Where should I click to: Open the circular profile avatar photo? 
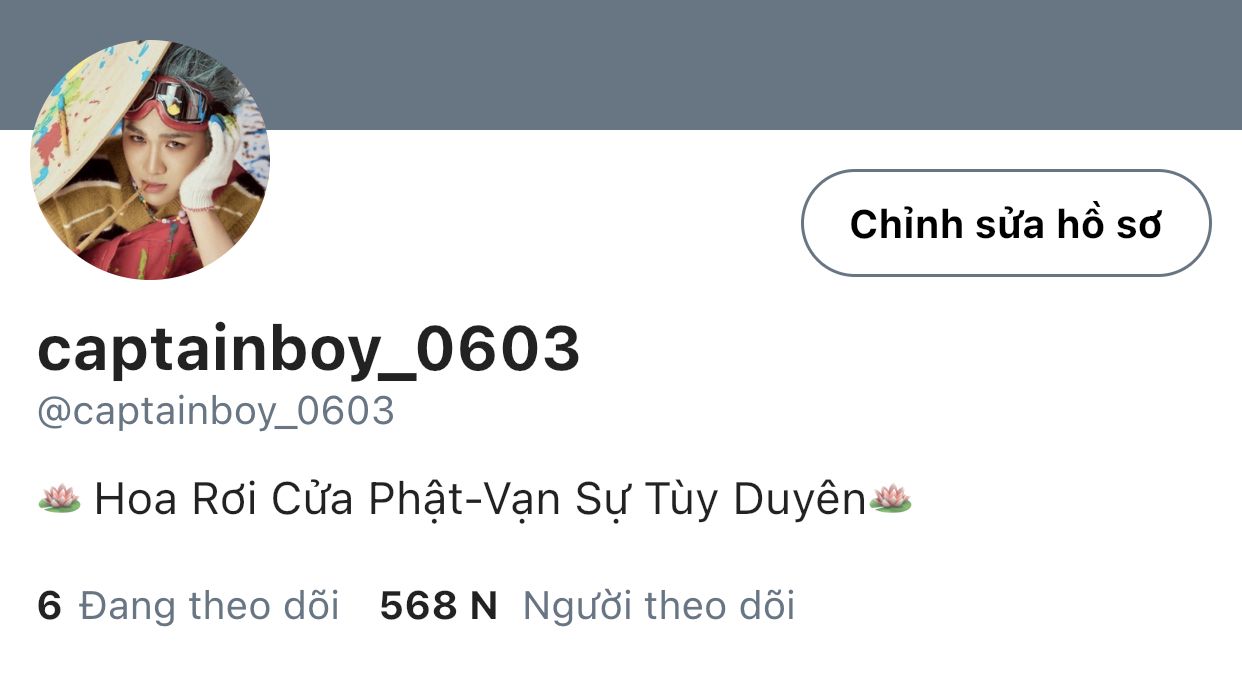(x=150, y=160)
